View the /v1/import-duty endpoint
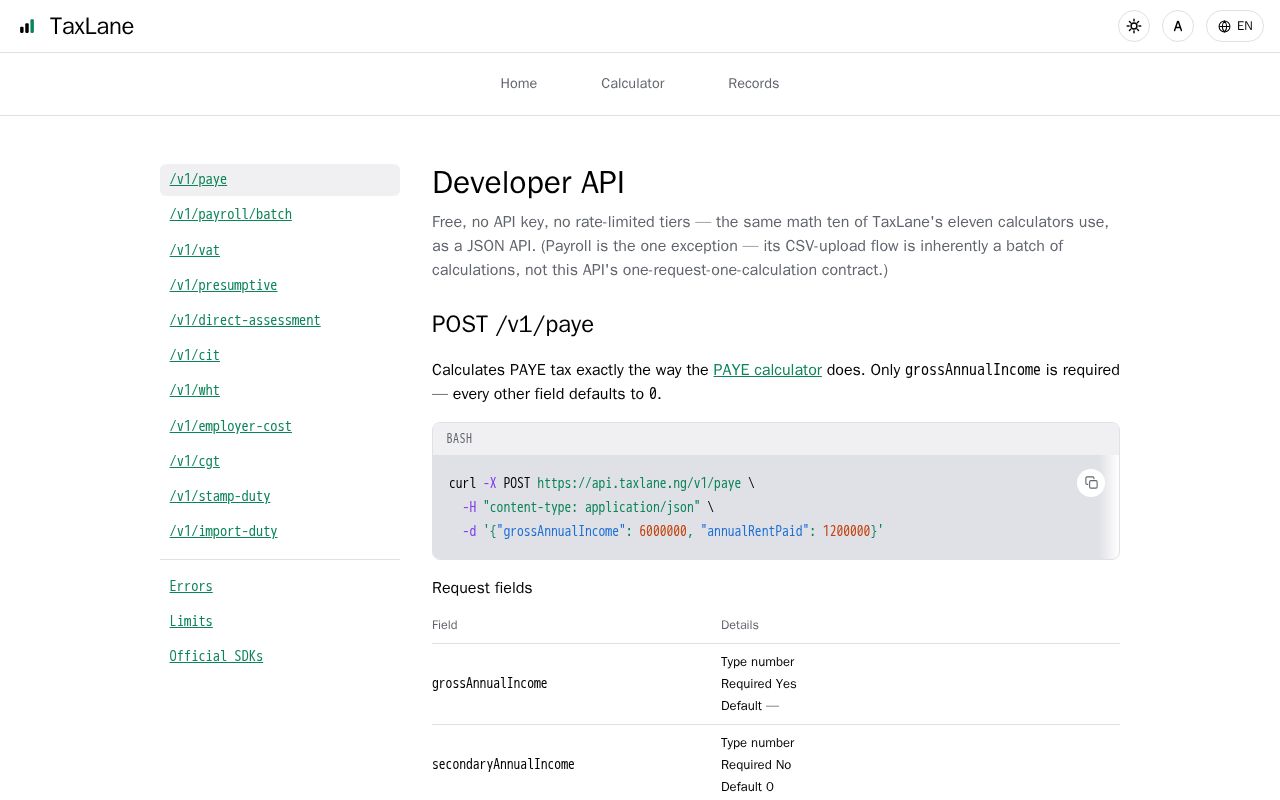The height and width of the screenshot is (800, 1280). 223,531
